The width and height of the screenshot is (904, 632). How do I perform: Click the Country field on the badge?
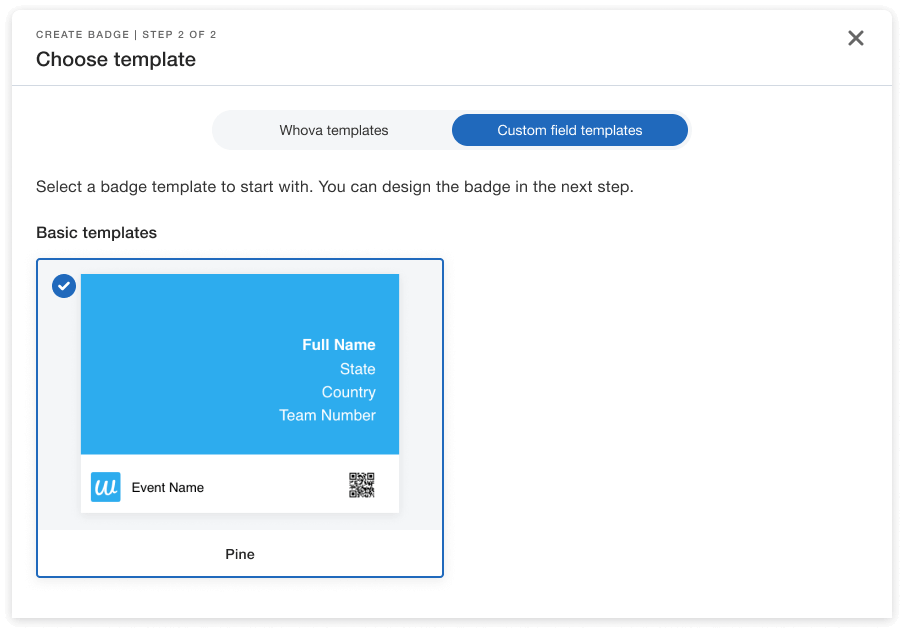[348, 392]
